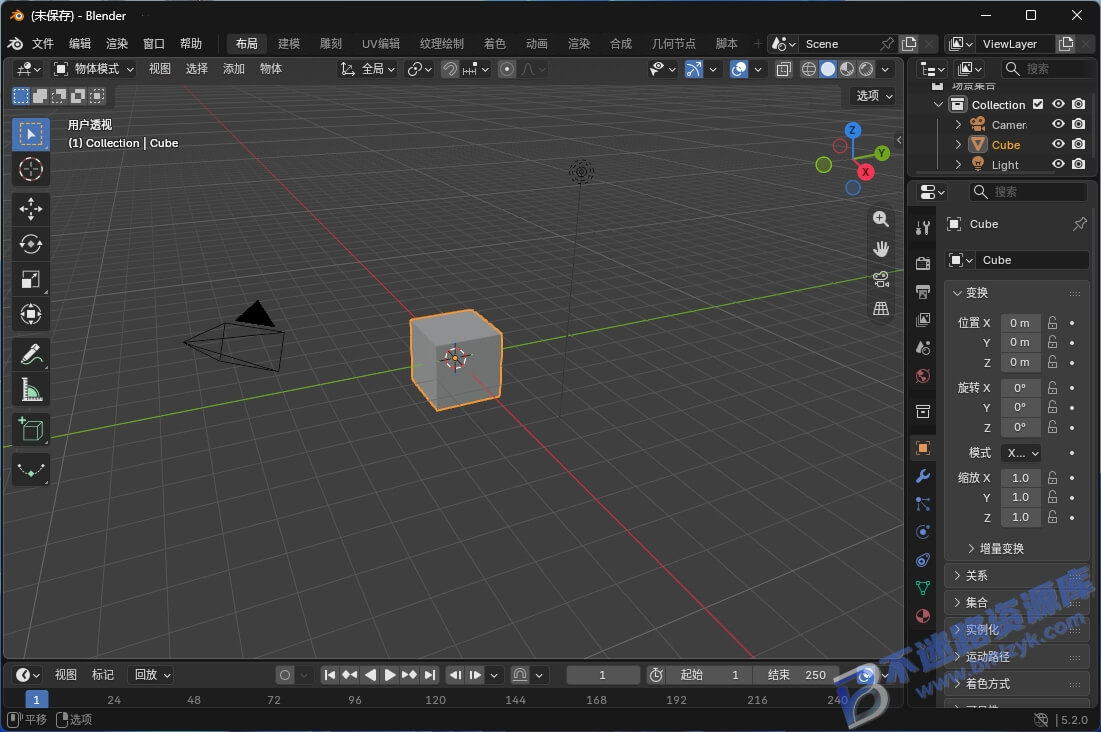Hide the Light via eye icon
Screen dimensions: 1101x732
1058,164
